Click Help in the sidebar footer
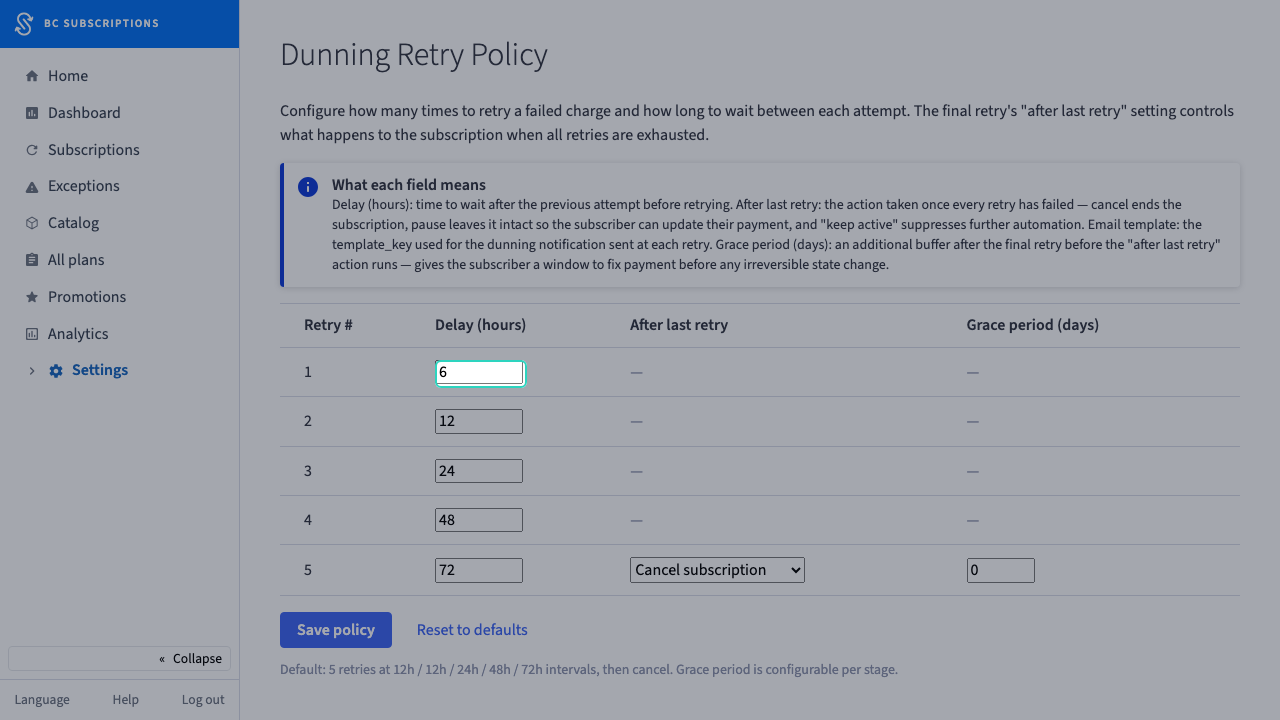 [126, 700]
